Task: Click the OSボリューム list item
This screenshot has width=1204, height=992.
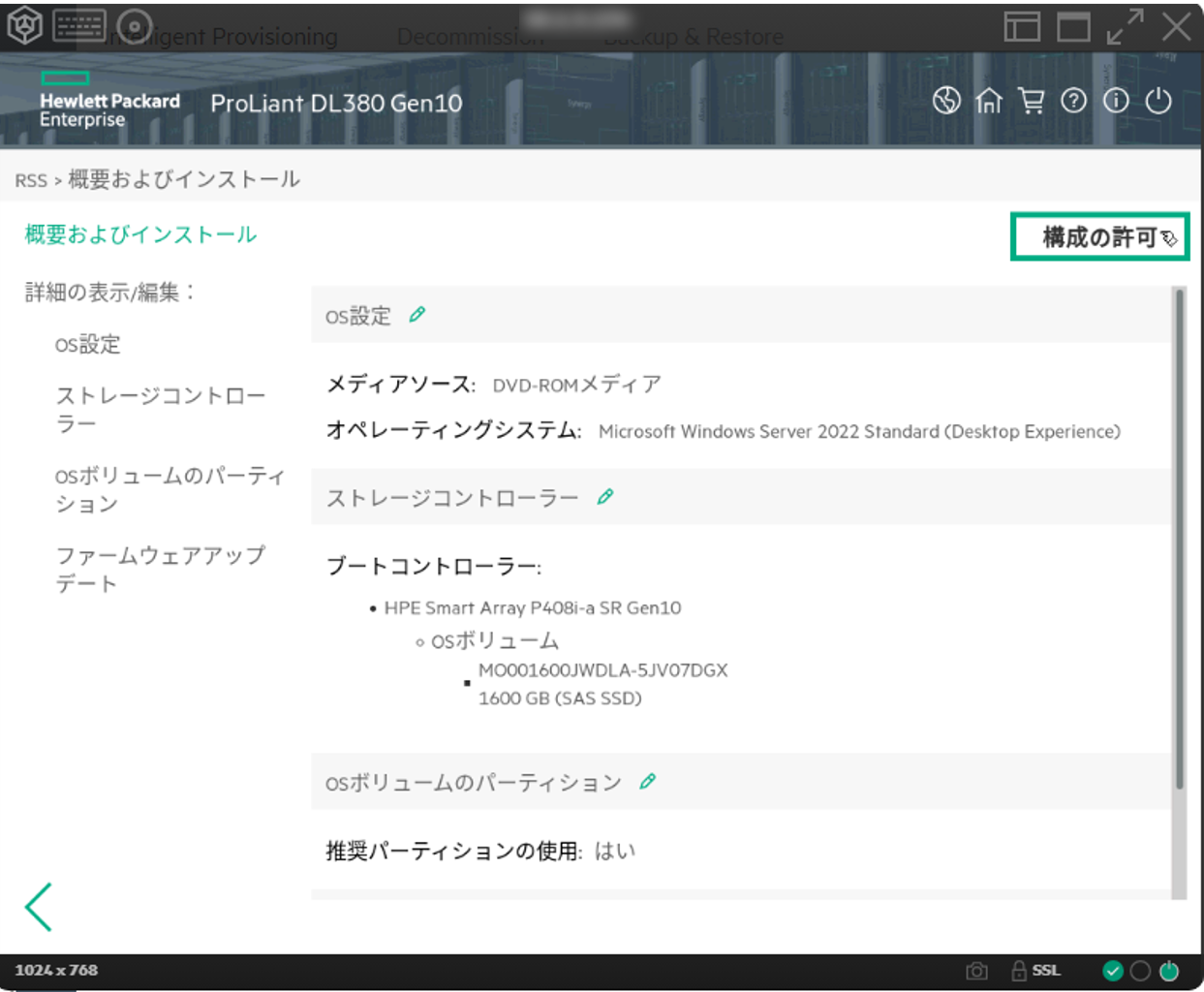Action: [495, 641]
